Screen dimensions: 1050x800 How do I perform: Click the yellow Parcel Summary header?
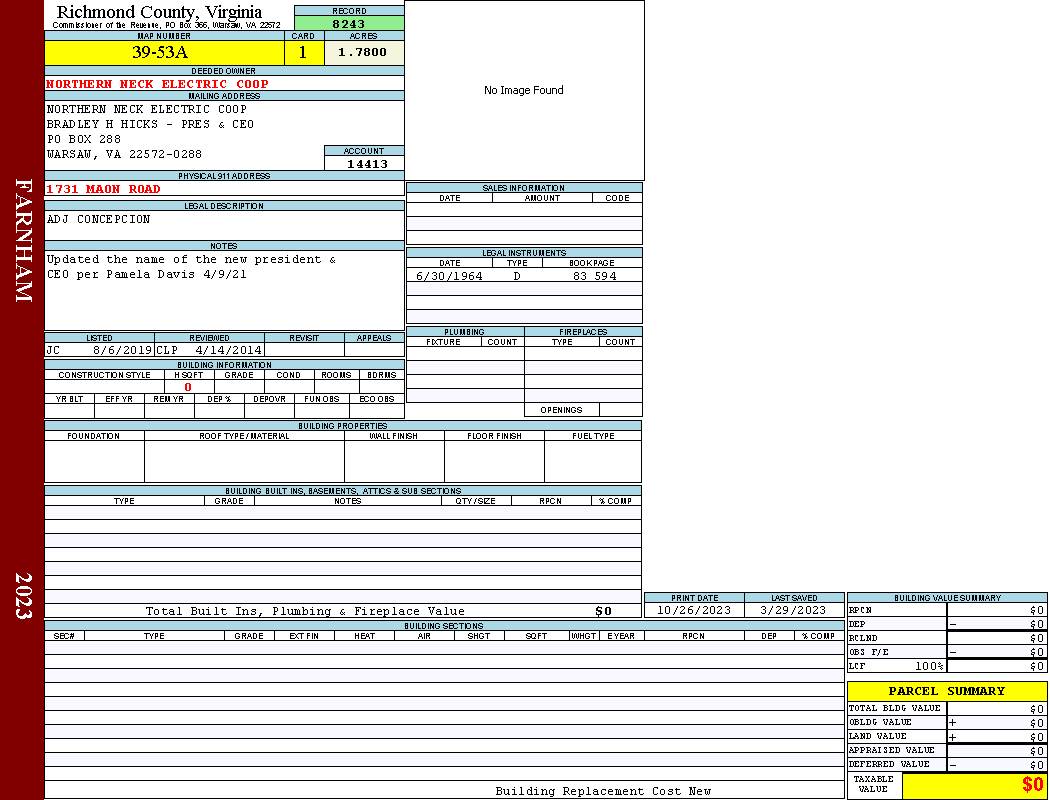pyautogui.click(x=946, y=691)
